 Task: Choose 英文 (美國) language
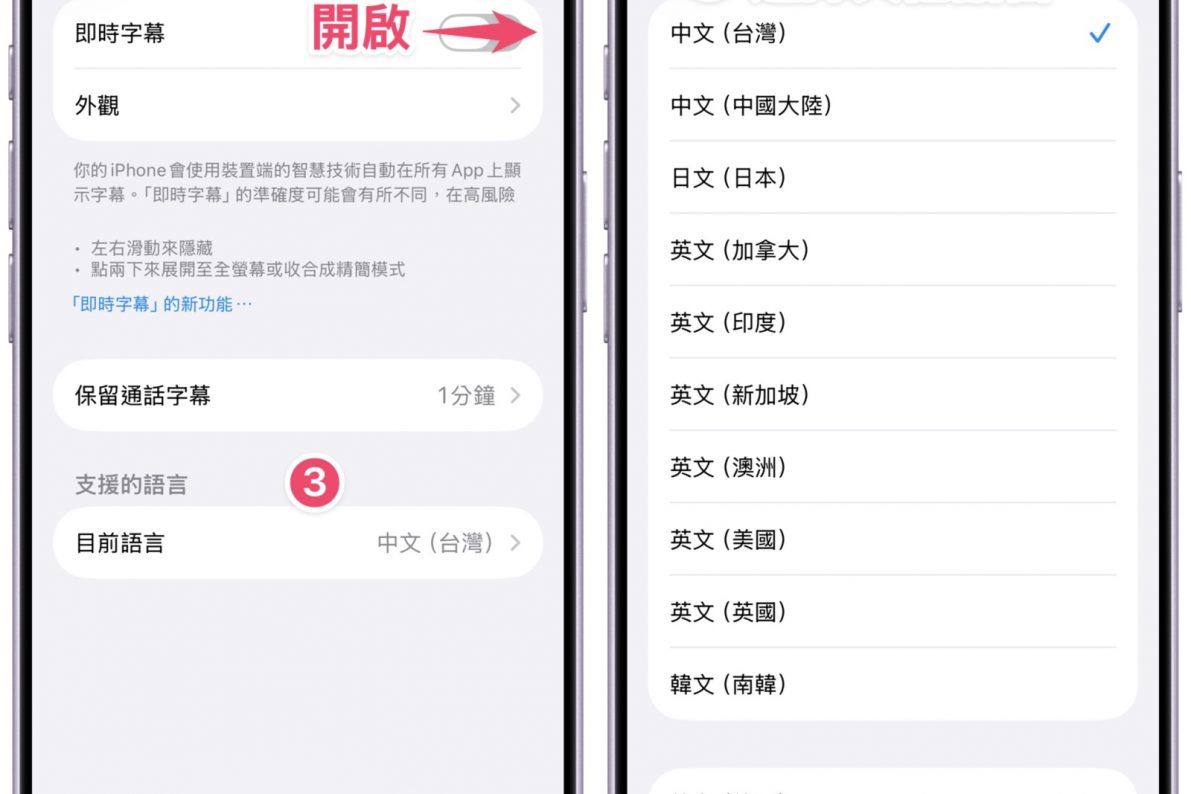[892, 539]
